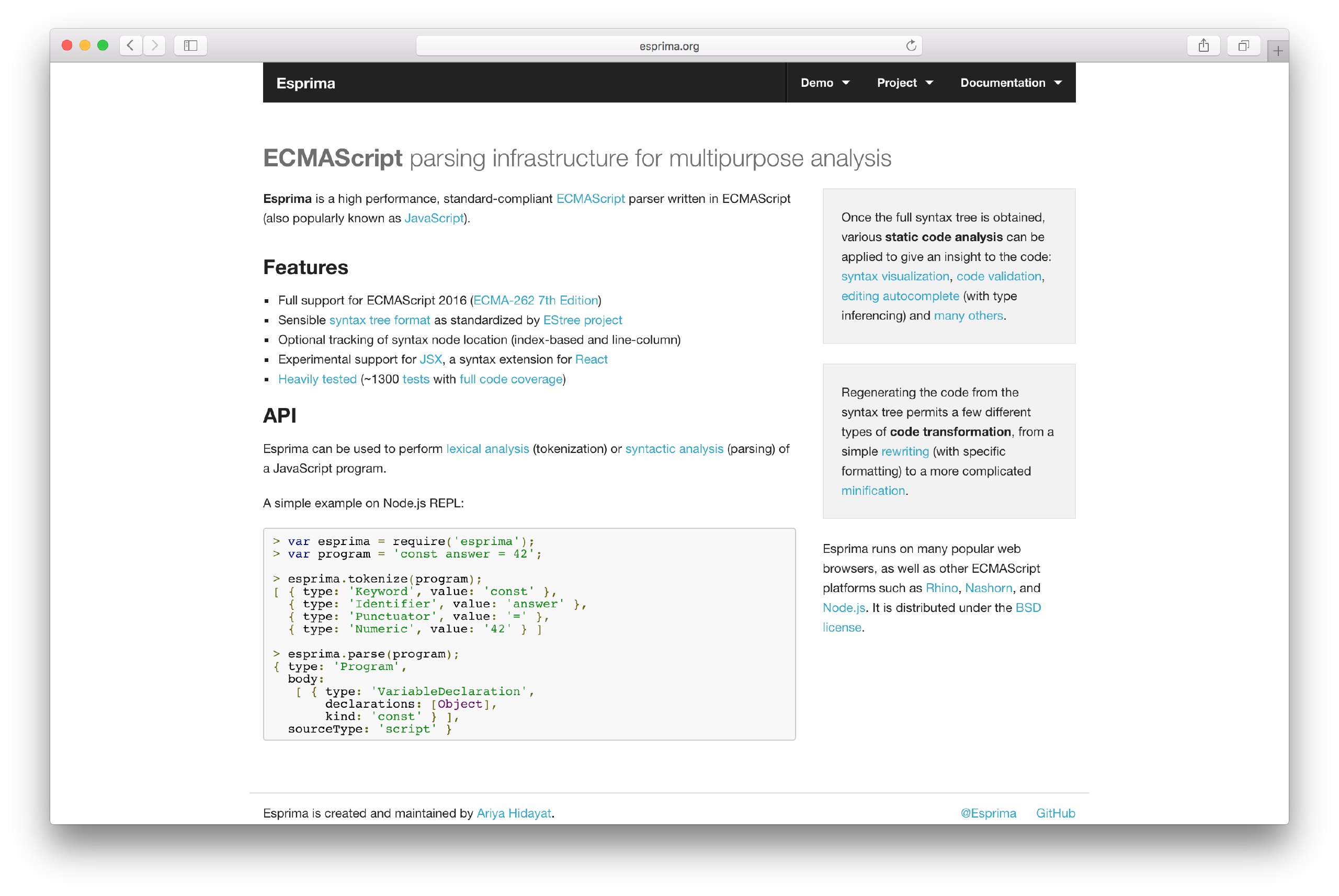The width and height of the screenshot is (1339, 896).
Task: Open the editing autocomplete link
Action: 900,296
